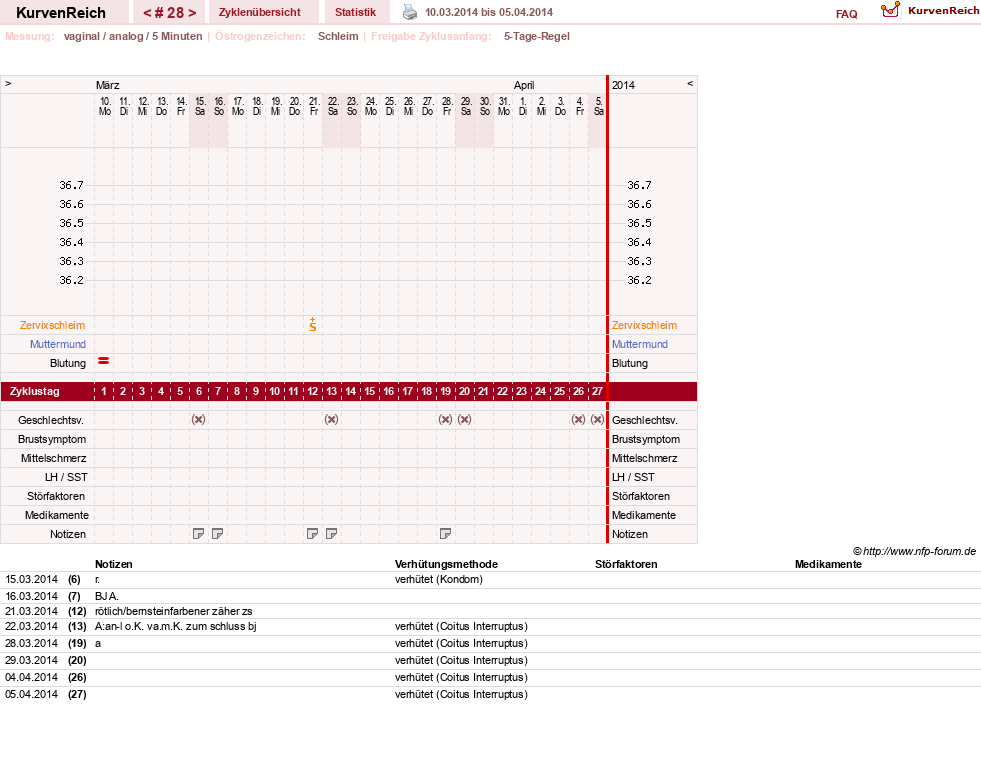Viewport: 981px width, 763px height.
Task: Click intercourse marker on cycle day 20
Action: 464,420
